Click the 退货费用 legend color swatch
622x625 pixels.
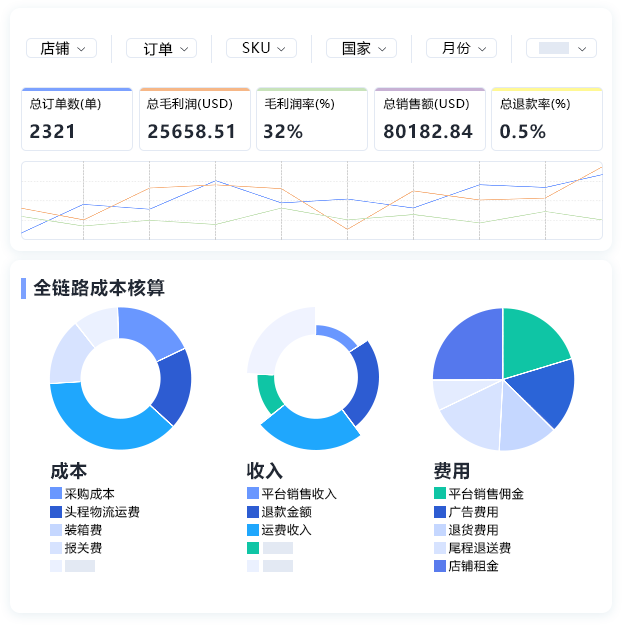click(x=440, y=530)
